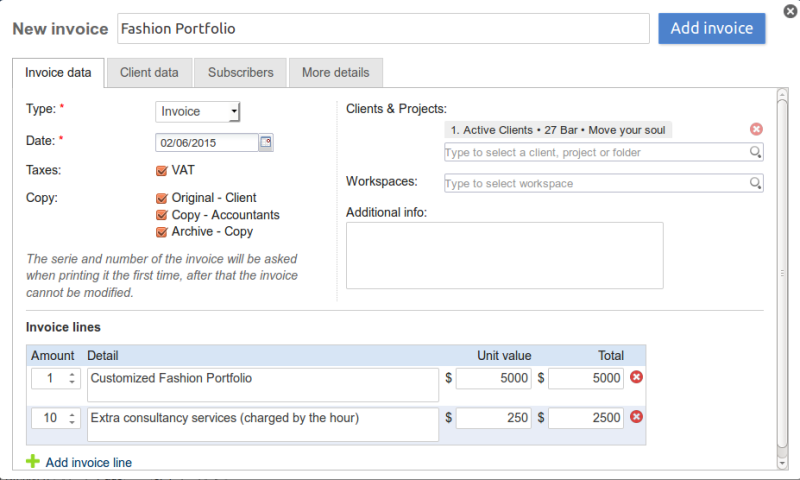Delete the Extra consultancy services line
Image resolution: width=800 pixels, height=480 pixels.
click(x=636, y=417)
